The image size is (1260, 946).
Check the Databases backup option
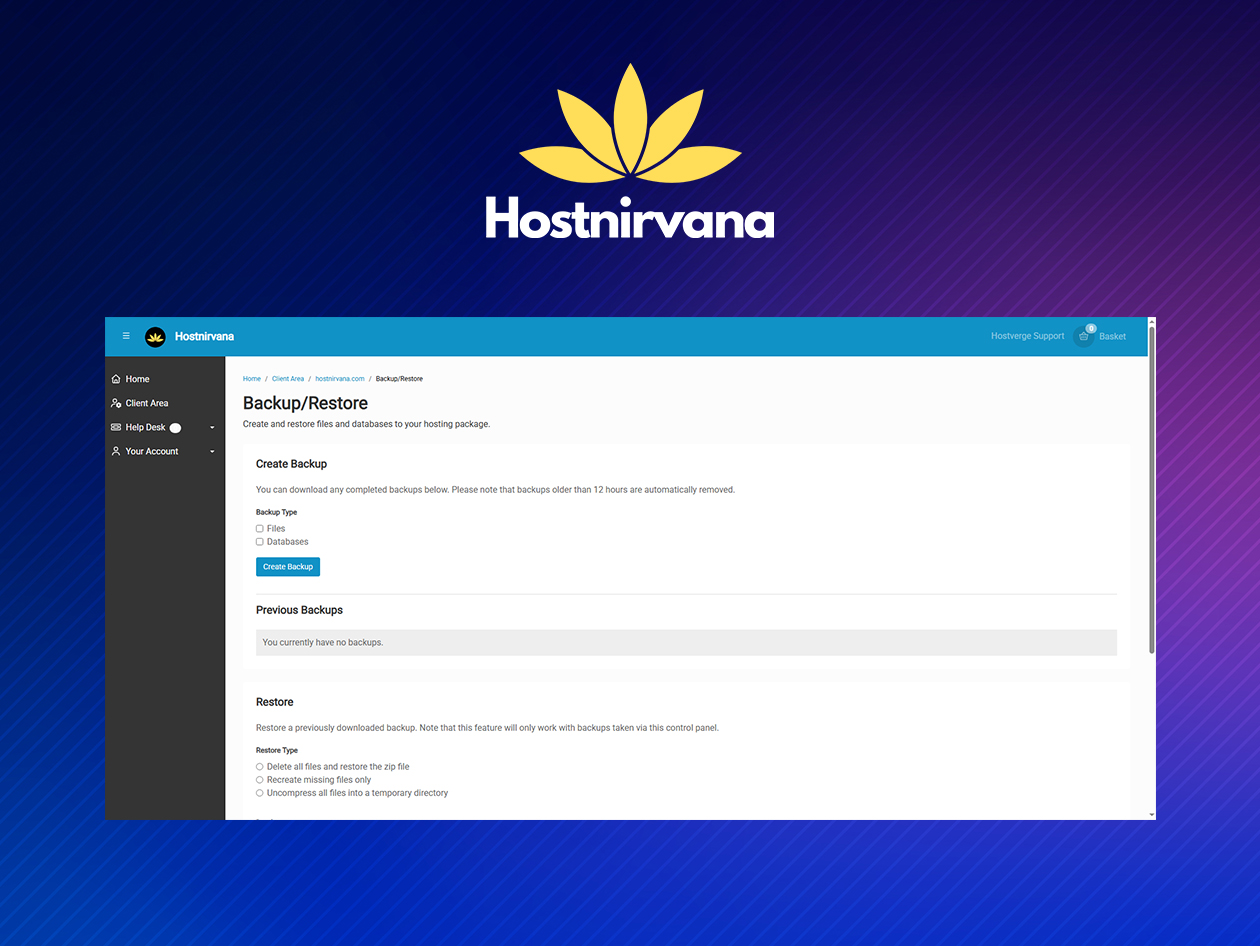coord(259,541)
